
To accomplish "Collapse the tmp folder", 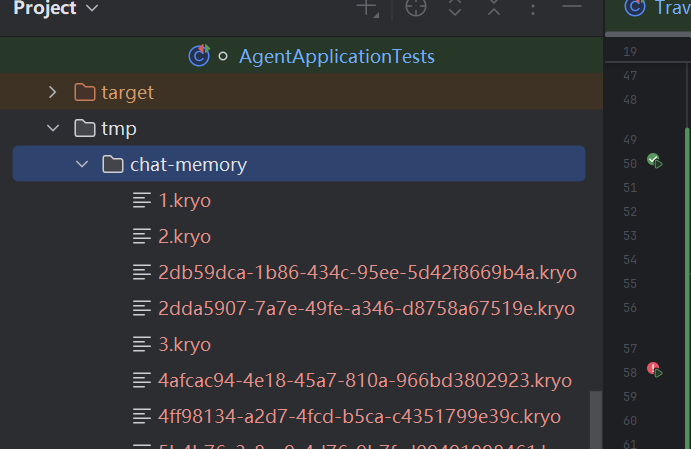I will point(53,128).
